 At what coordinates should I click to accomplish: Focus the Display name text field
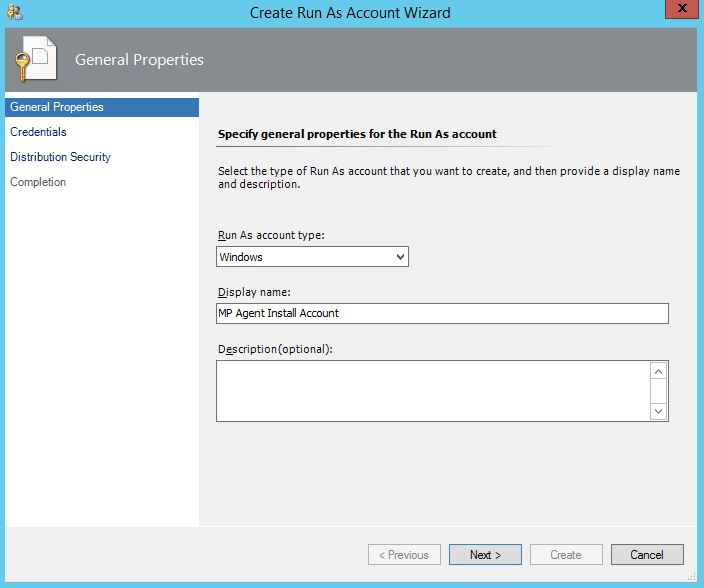click(442, 313)
